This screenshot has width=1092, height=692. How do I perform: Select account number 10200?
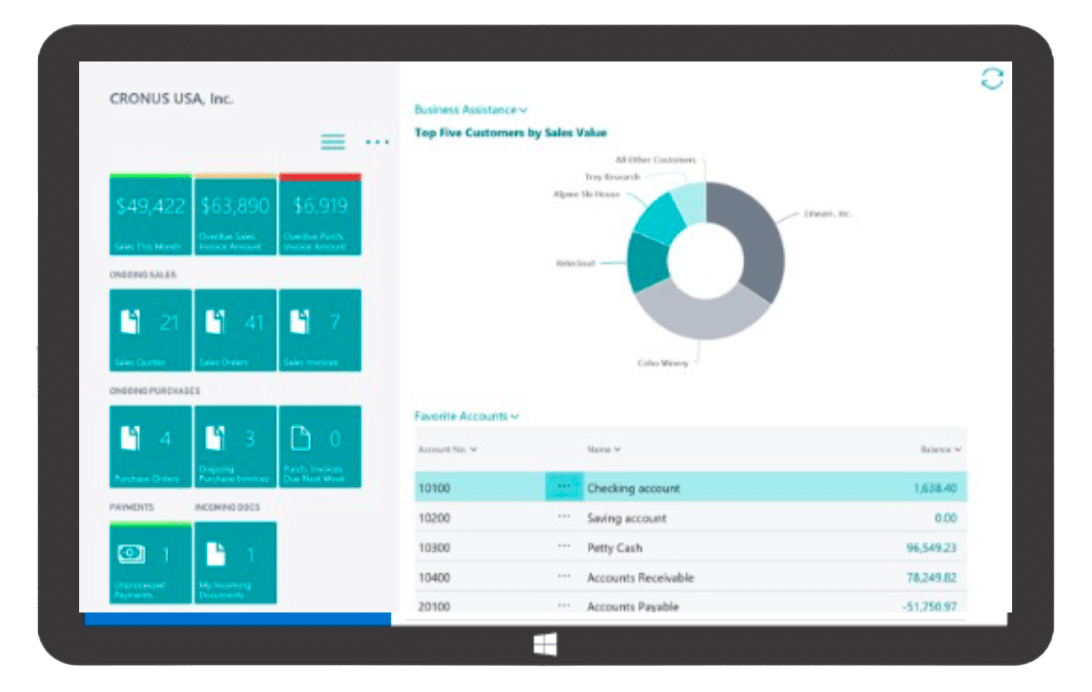tap(434, 518)
